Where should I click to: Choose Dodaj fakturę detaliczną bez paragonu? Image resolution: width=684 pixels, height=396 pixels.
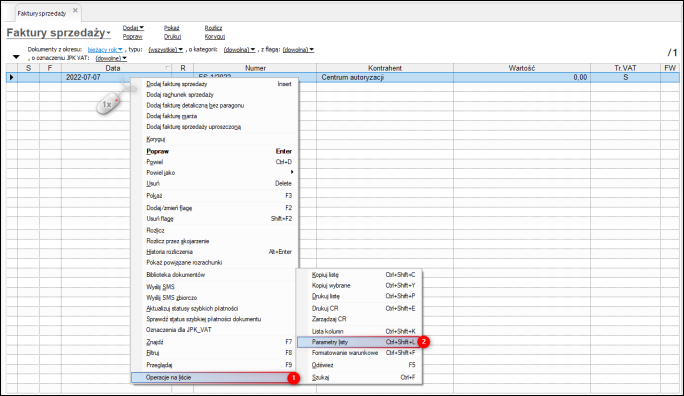click(x=215, y=106)
